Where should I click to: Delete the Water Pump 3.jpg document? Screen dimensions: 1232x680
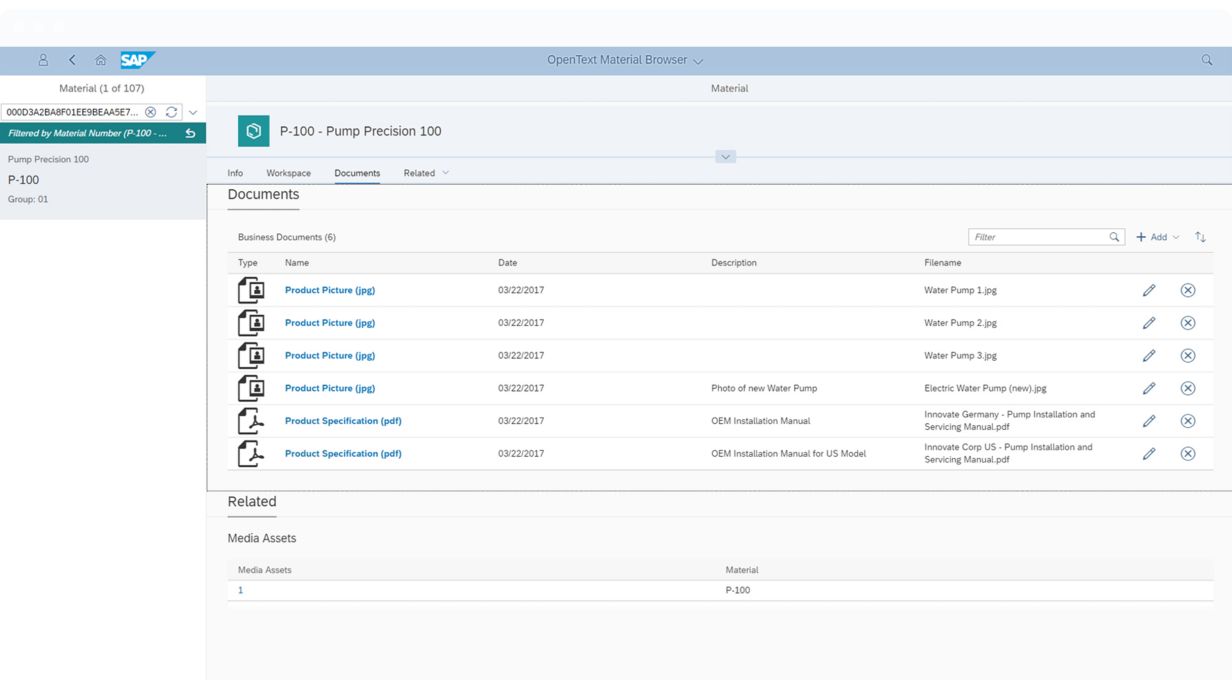(1187, 355)
